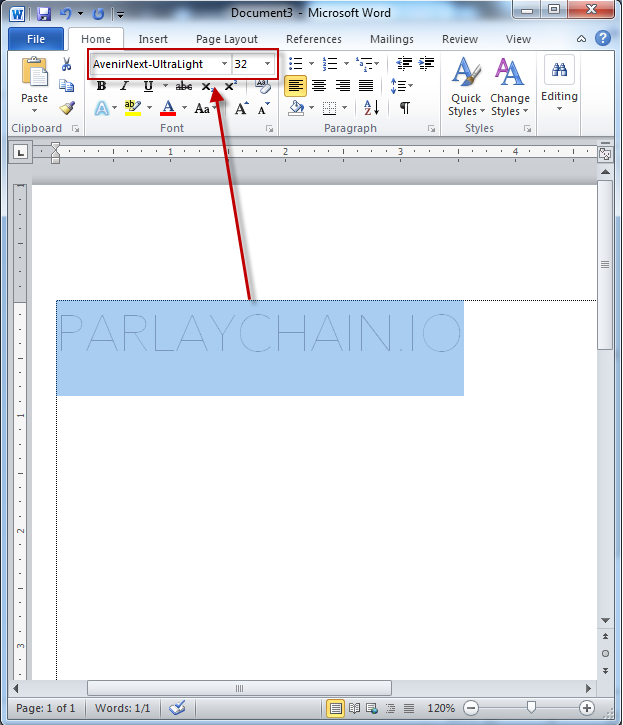
Task: Click the Paste clipboard icon
Action: pos(35,73)
